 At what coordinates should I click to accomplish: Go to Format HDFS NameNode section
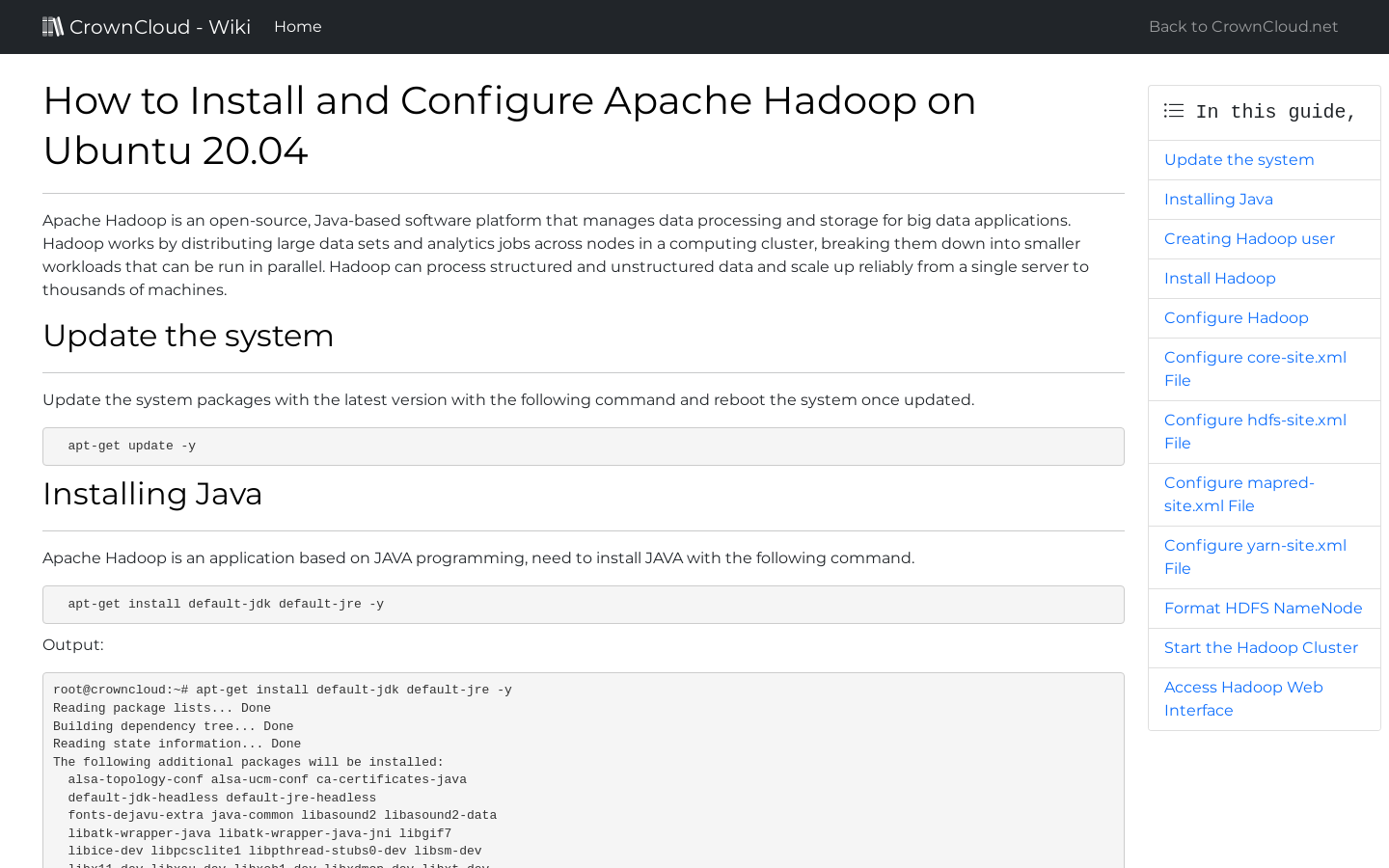pos(1263,609)
